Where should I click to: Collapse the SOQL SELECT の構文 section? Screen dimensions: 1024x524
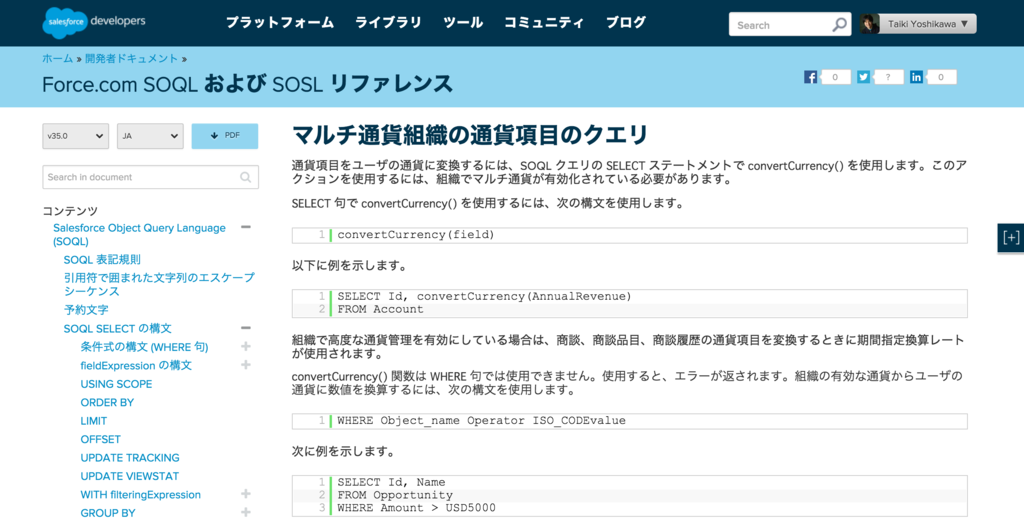coord(246,328)
